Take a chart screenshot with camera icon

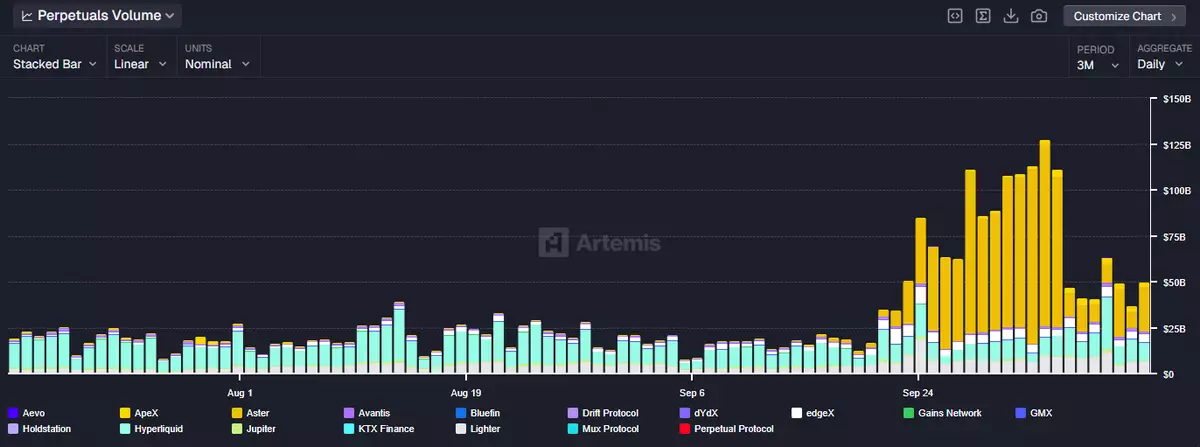click(1039, 16)
